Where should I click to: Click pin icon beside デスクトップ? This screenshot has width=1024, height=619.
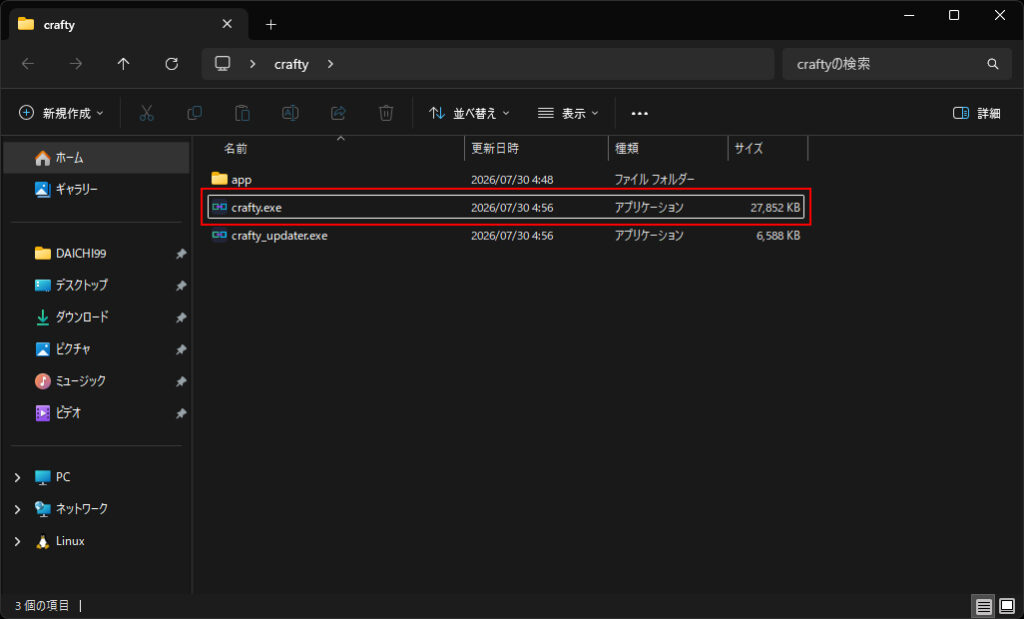click(181, 285)
